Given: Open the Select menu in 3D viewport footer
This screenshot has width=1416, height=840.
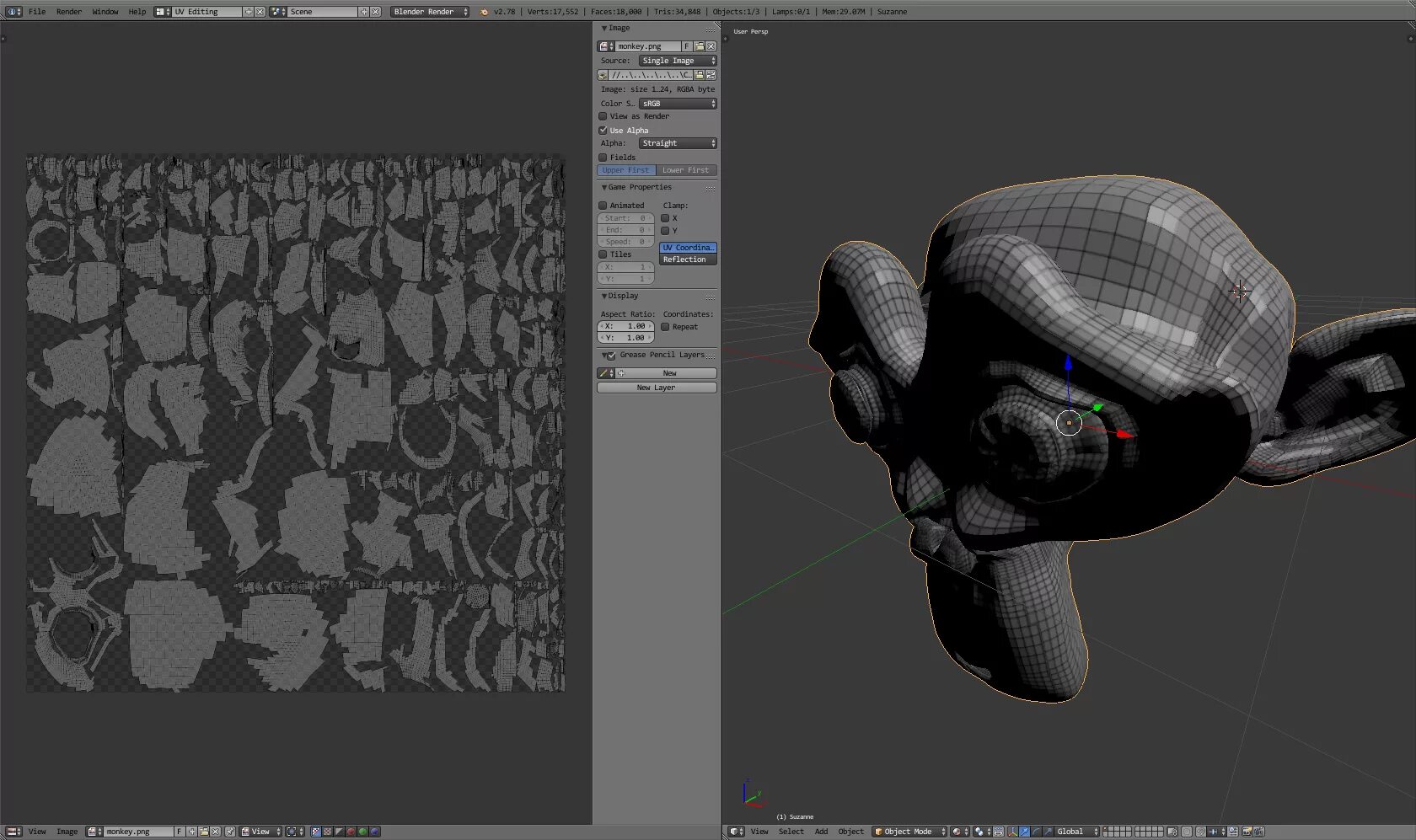Looking at the screenshot, I should 791,832.
